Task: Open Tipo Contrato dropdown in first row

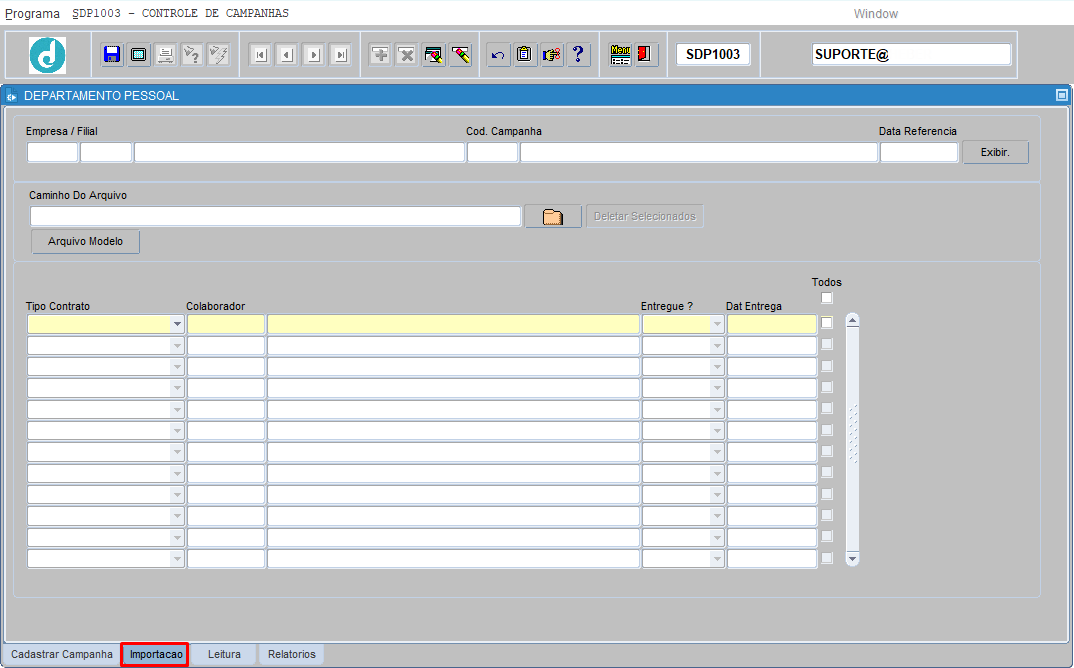Action: click(x=177, y=324)
